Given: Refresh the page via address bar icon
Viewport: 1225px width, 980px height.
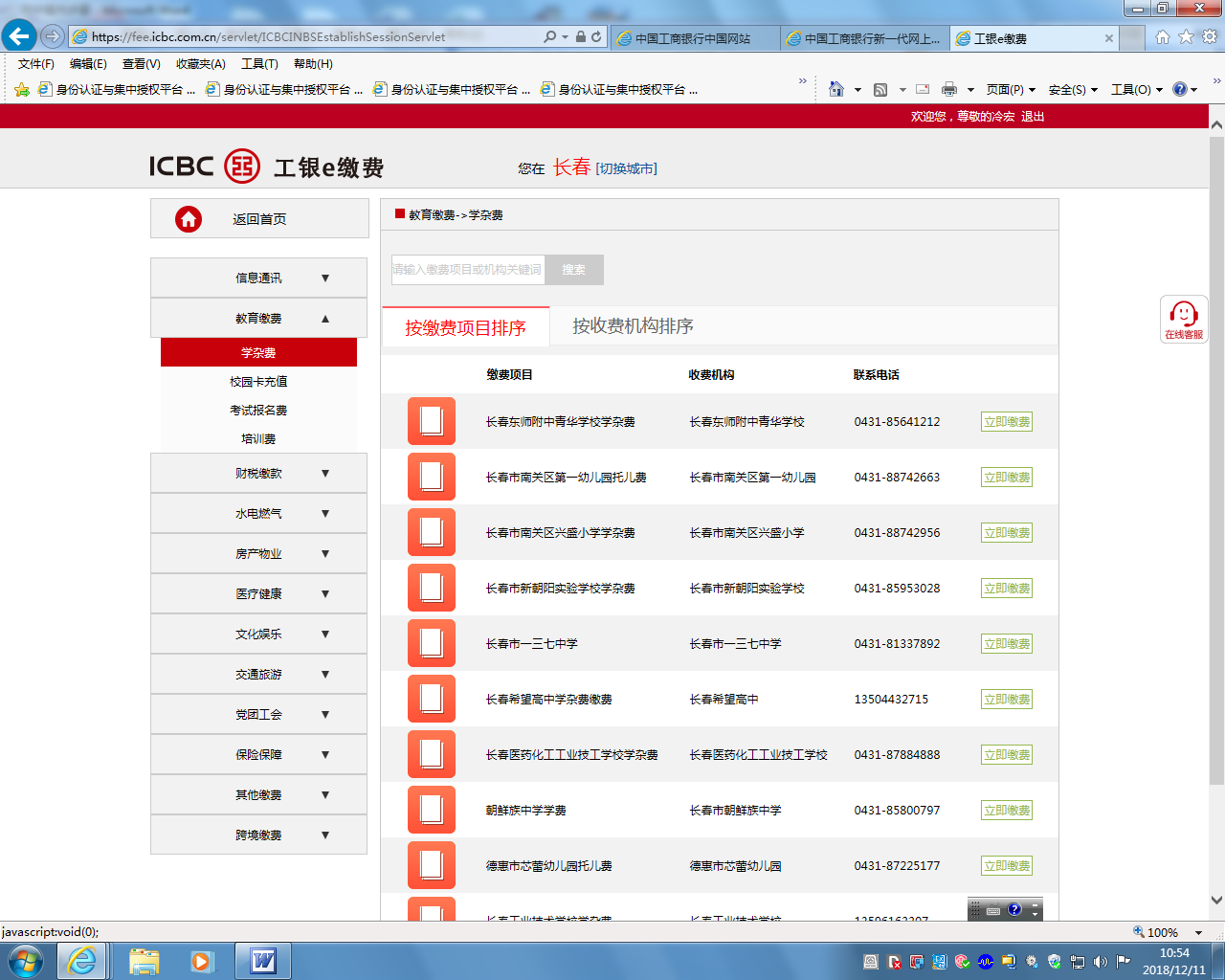Looking at the screenshot, I should 596,36.
